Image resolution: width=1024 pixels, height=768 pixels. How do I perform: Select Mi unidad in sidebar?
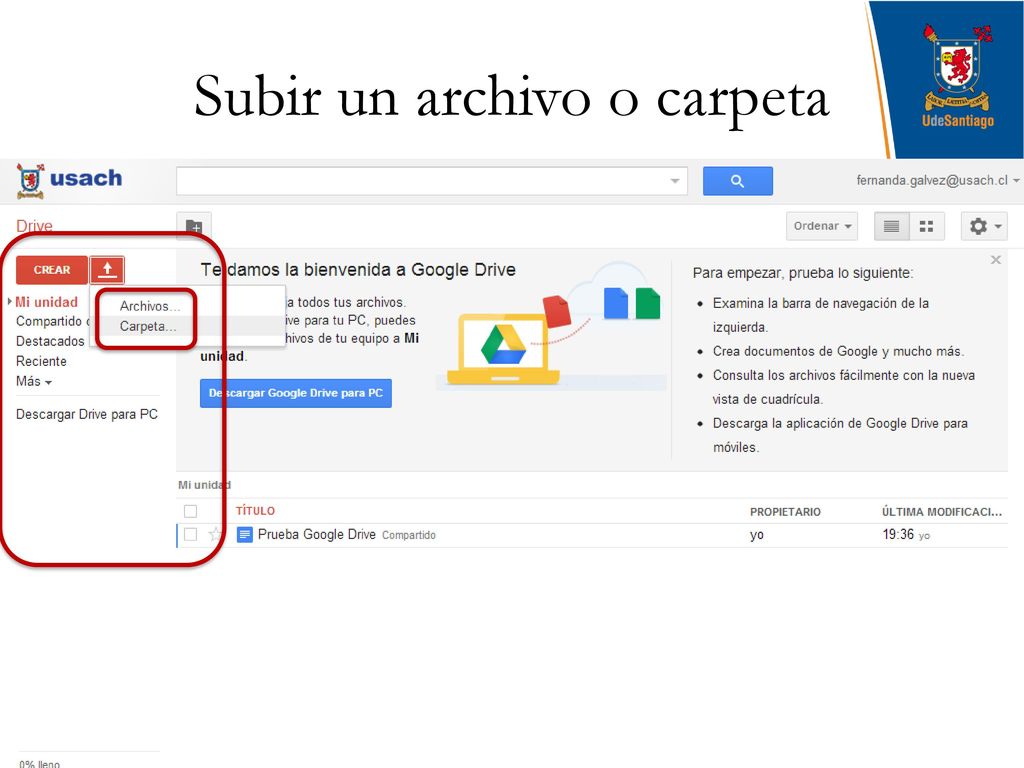46,302
